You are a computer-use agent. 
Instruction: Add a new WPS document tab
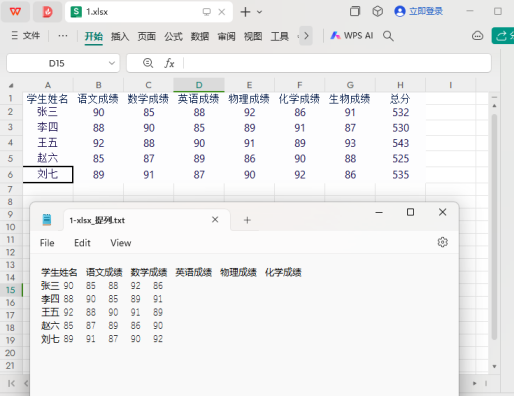[x=245, y=12]
